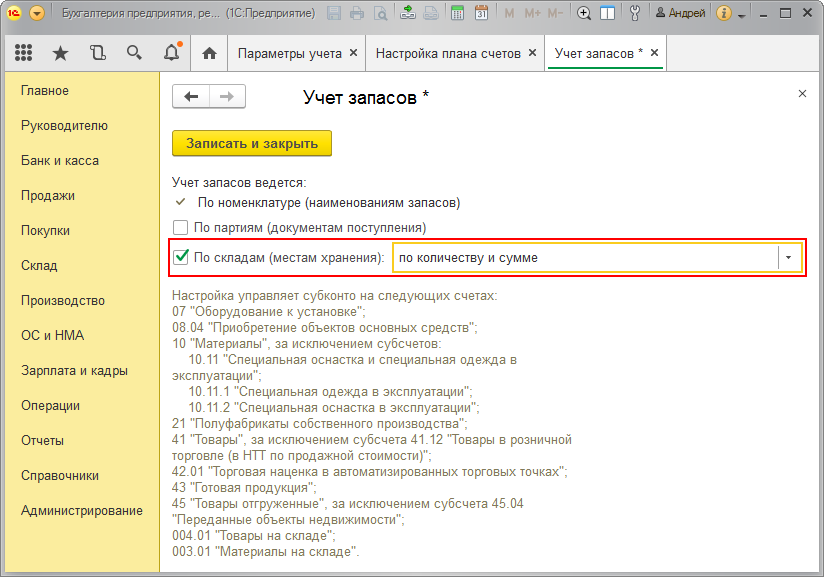Open print preview from the title bar
Screen dimensions: 824x577
[382, 13]
